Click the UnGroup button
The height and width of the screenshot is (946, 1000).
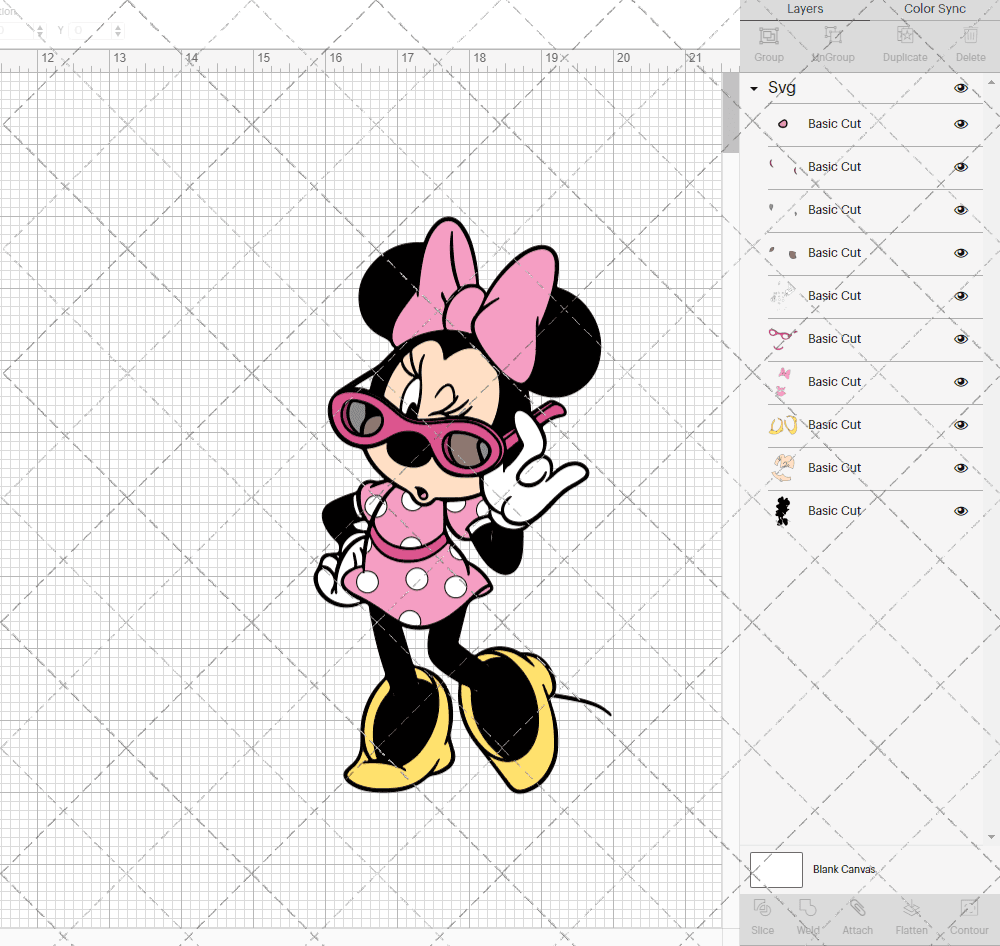point(833,43)
